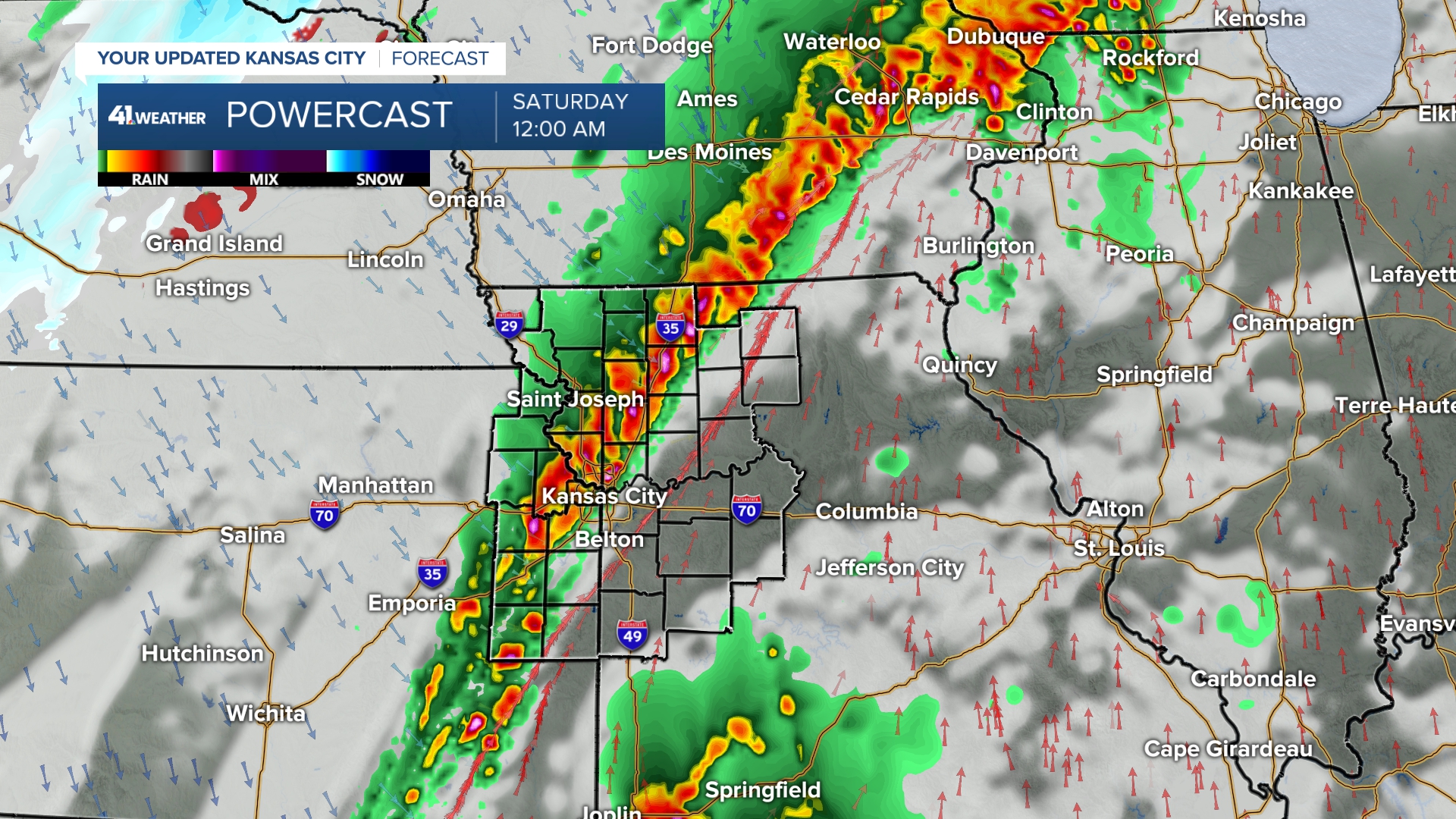Click the 41 Weather logo

tap(157, 116)
